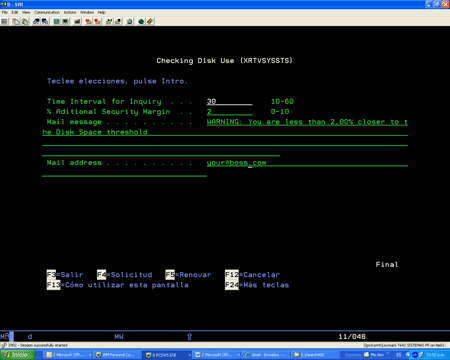Click the title Checking Disk Use (XRTVSYSSTS)
The image size is (450, 360).
click(225, 61)
